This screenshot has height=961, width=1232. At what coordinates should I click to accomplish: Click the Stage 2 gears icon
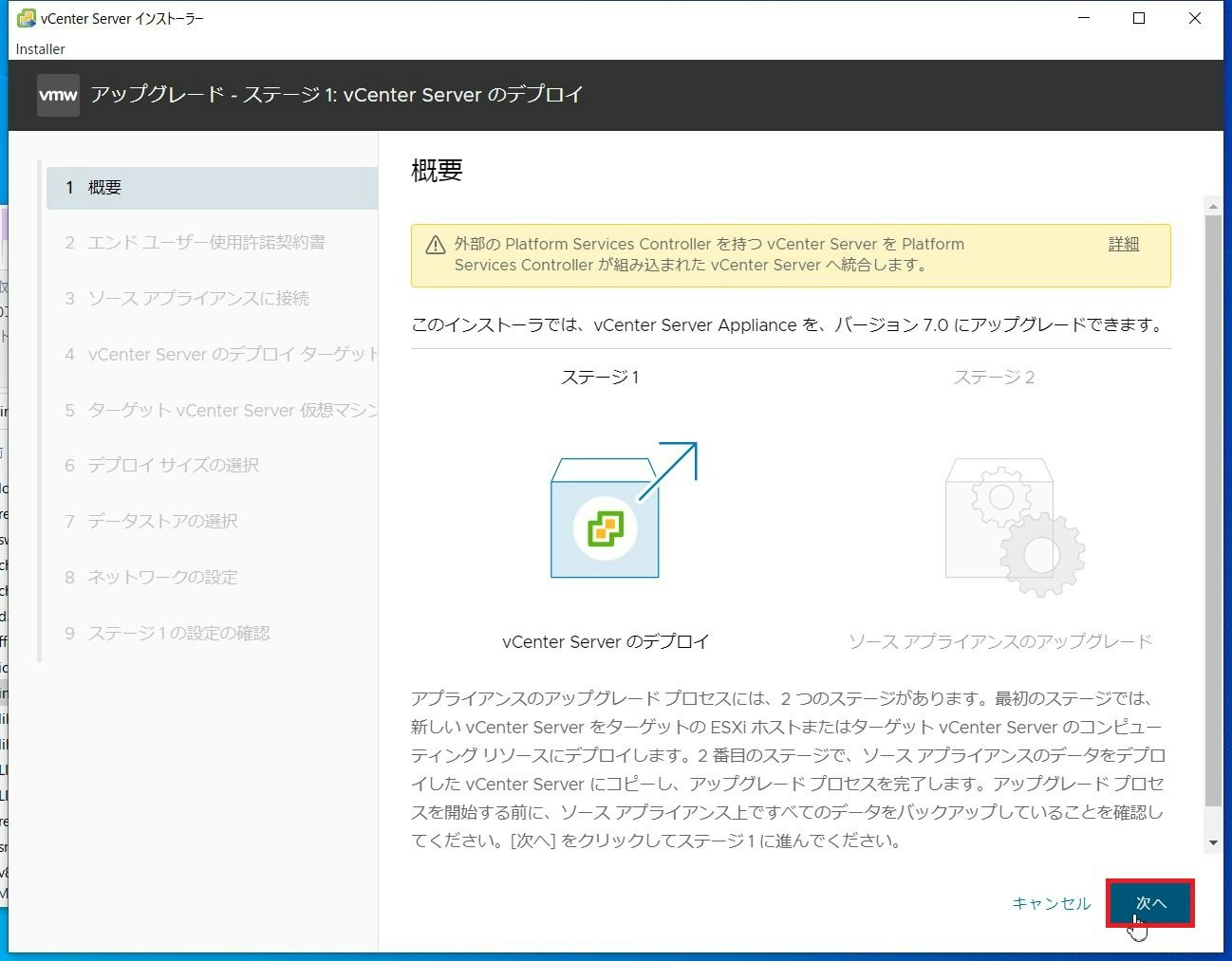(x=1015, y=527)
